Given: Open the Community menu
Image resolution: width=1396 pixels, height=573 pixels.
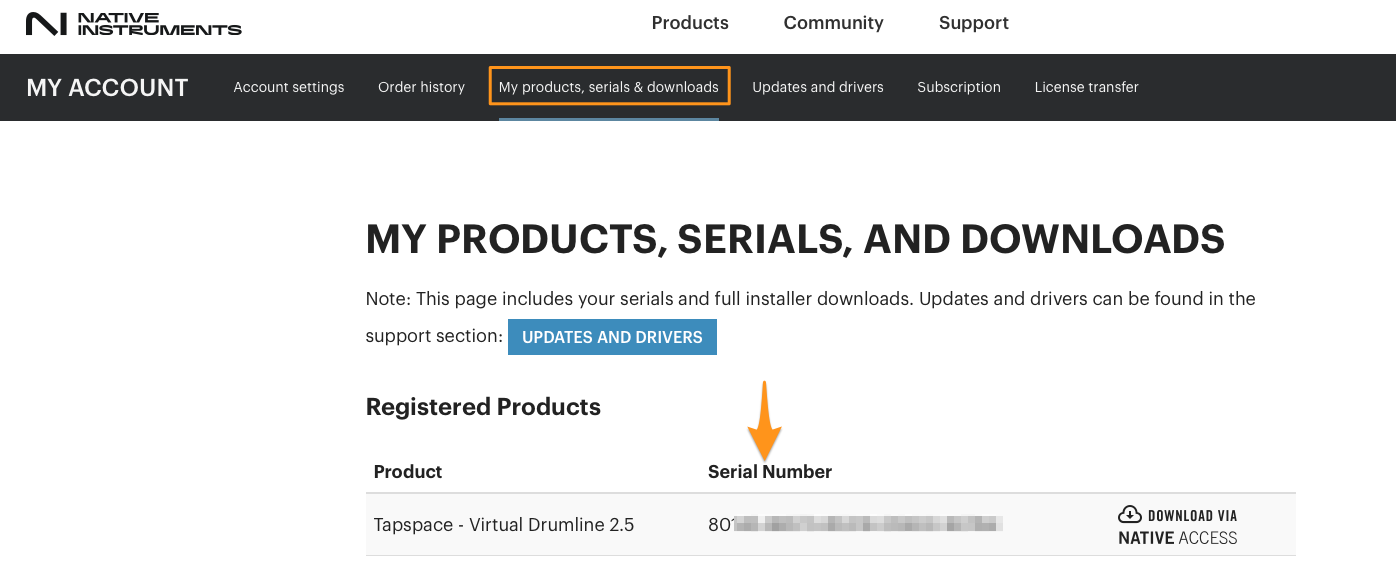Looking at the screenshot, I should coord(833,23).
